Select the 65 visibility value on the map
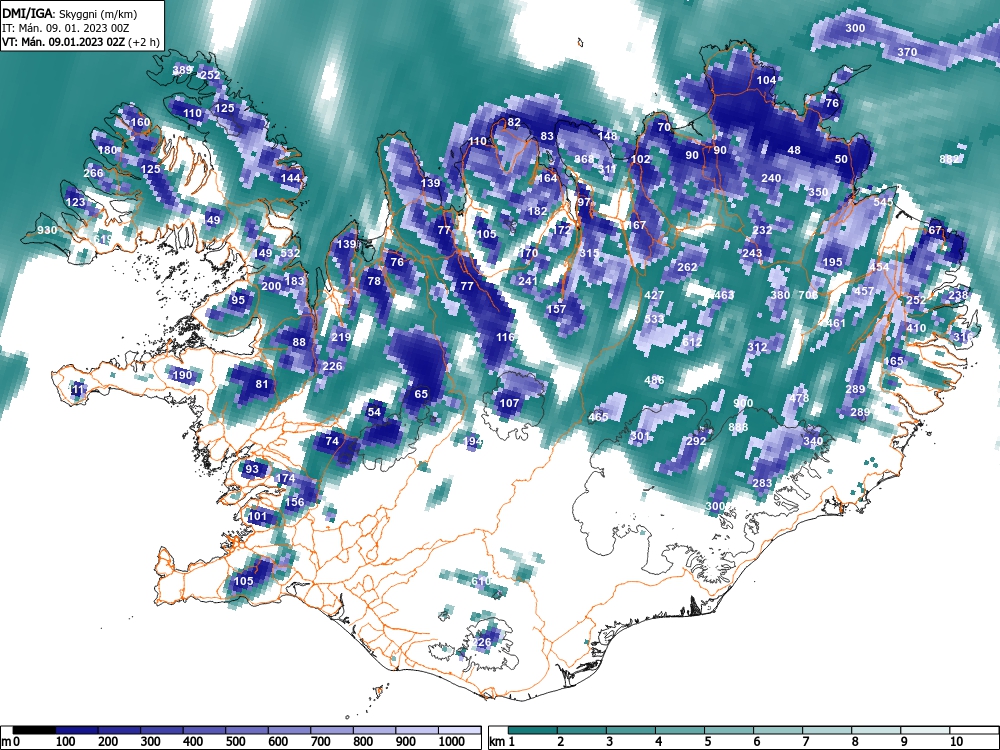The width and height of the screenshot is (1000, 750). 421,394
